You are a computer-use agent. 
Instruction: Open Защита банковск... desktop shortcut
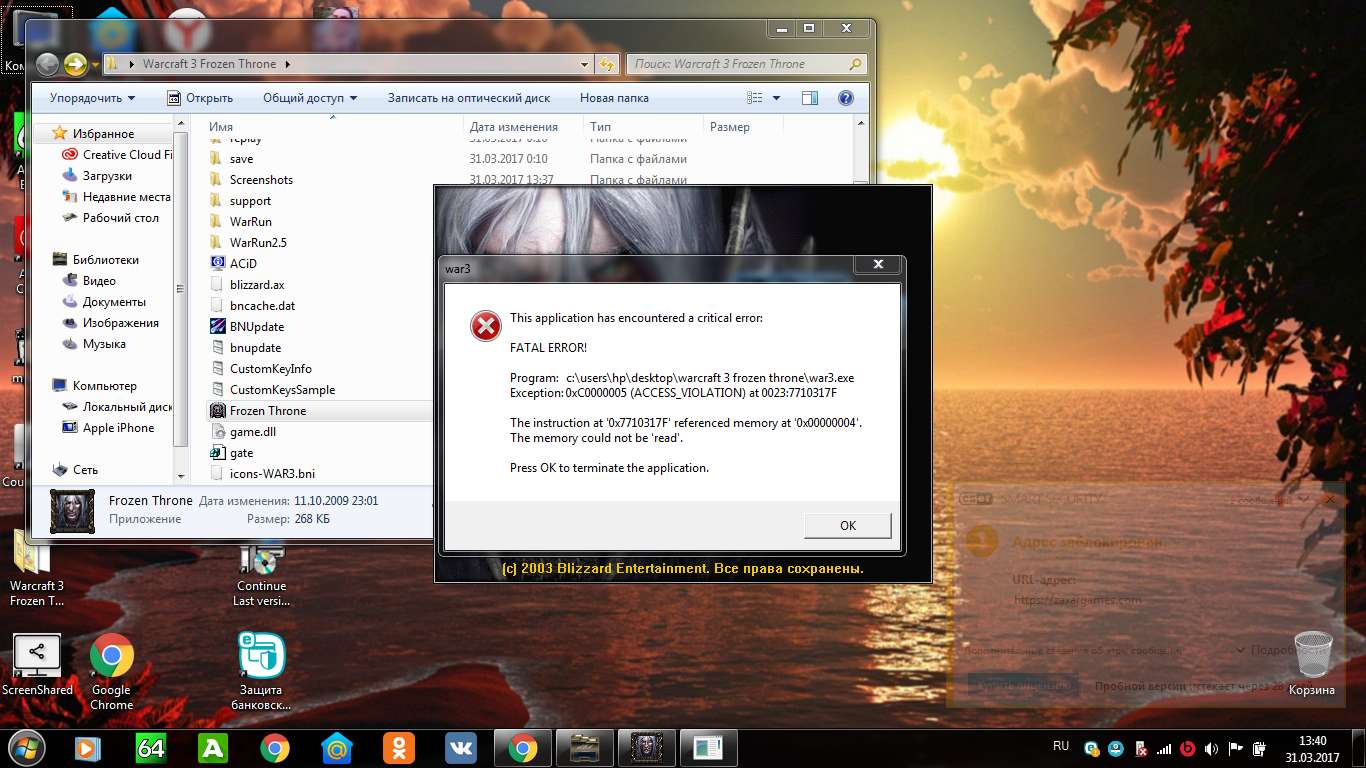[x=261, y=672]
